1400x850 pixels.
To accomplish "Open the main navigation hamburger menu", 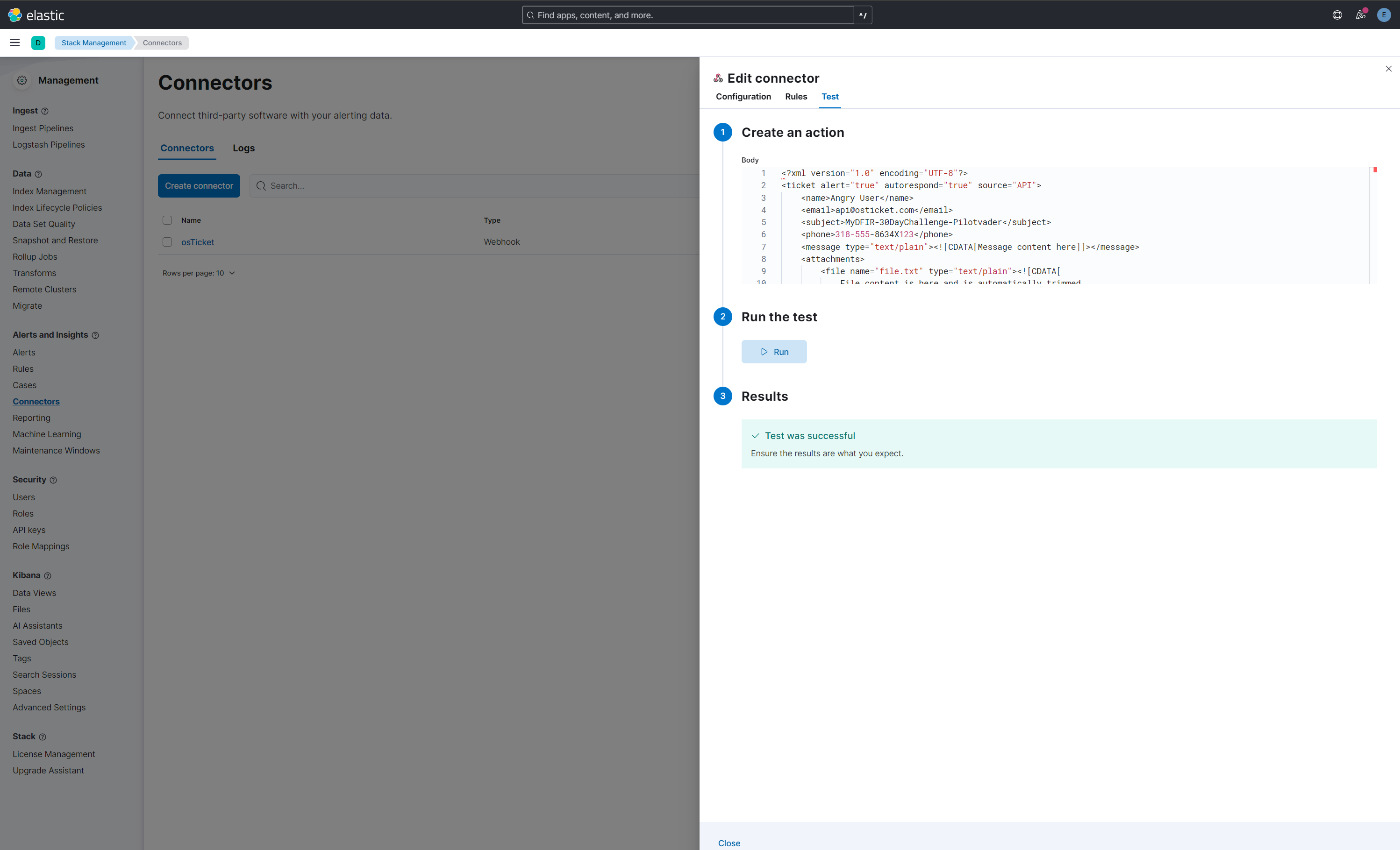I will click(15, 42).
